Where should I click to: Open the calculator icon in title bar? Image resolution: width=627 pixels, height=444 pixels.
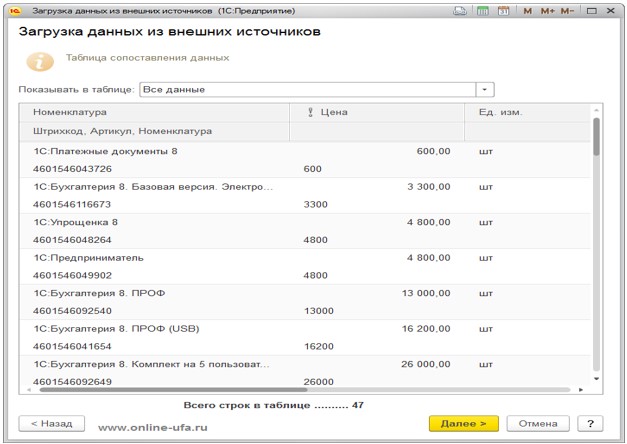point(483,10)
